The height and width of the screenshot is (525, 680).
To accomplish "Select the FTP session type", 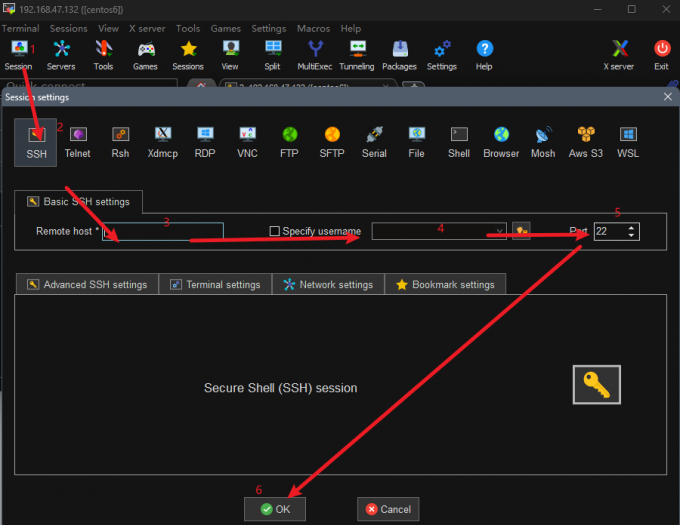I will tap(289, 142).
